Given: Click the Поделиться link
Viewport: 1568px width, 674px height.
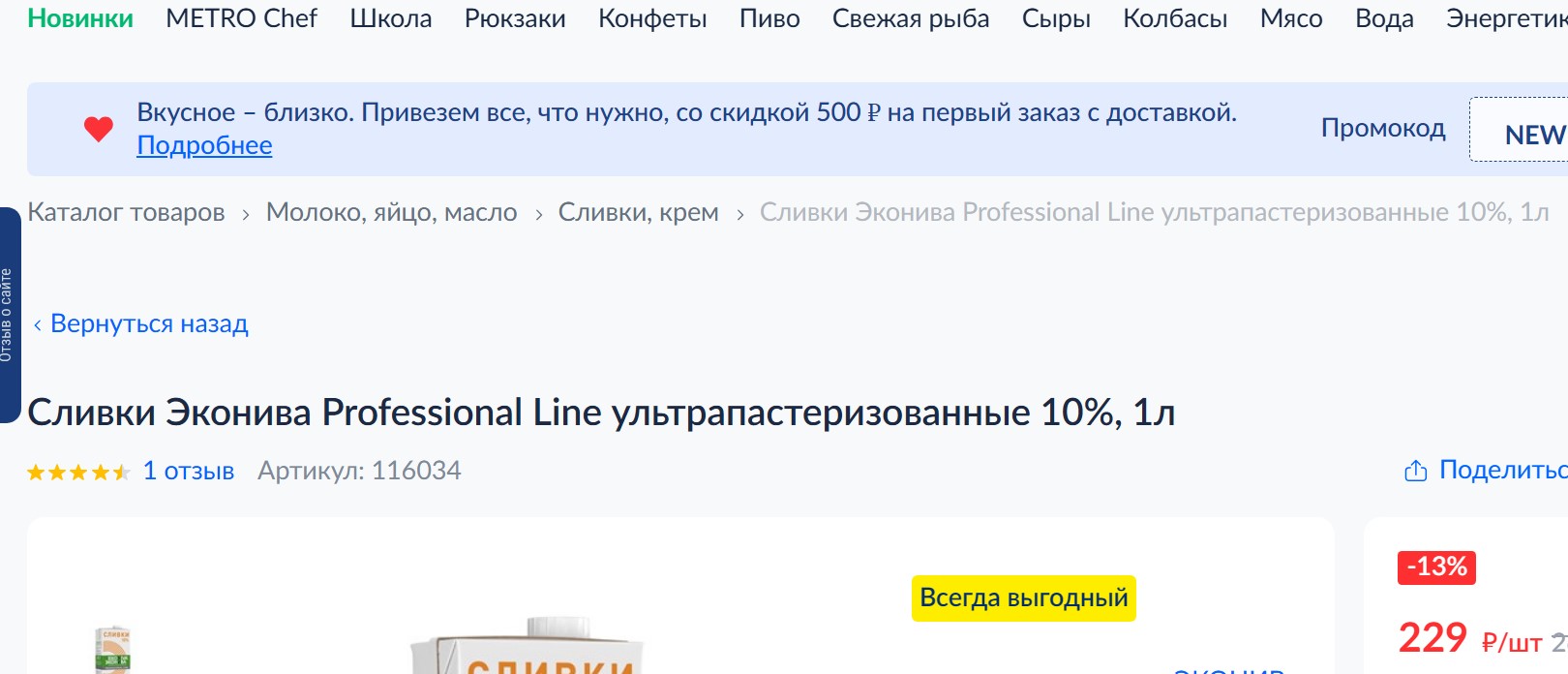Looking at the screenshot, I should pos(1503,470).
